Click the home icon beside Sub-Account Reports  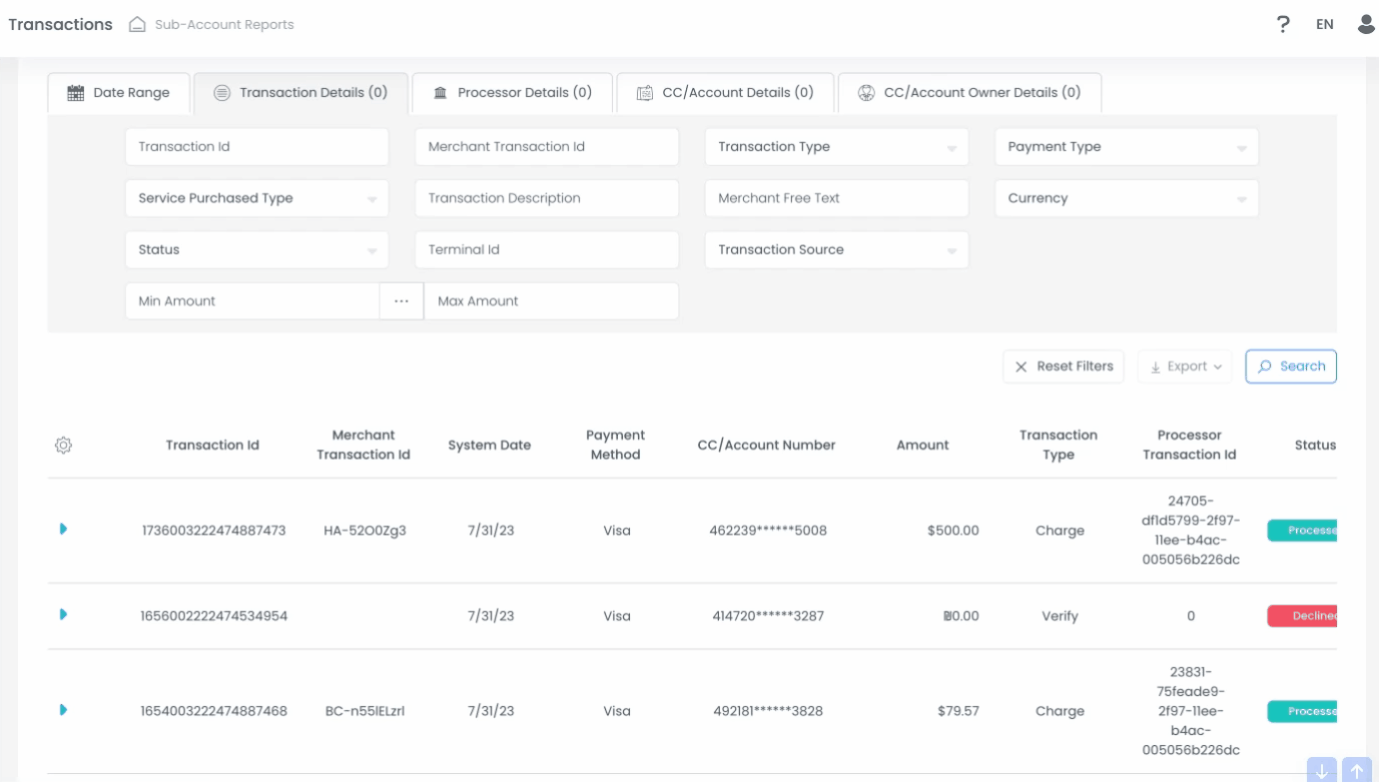pyautogui.click(x=137, y=24)
